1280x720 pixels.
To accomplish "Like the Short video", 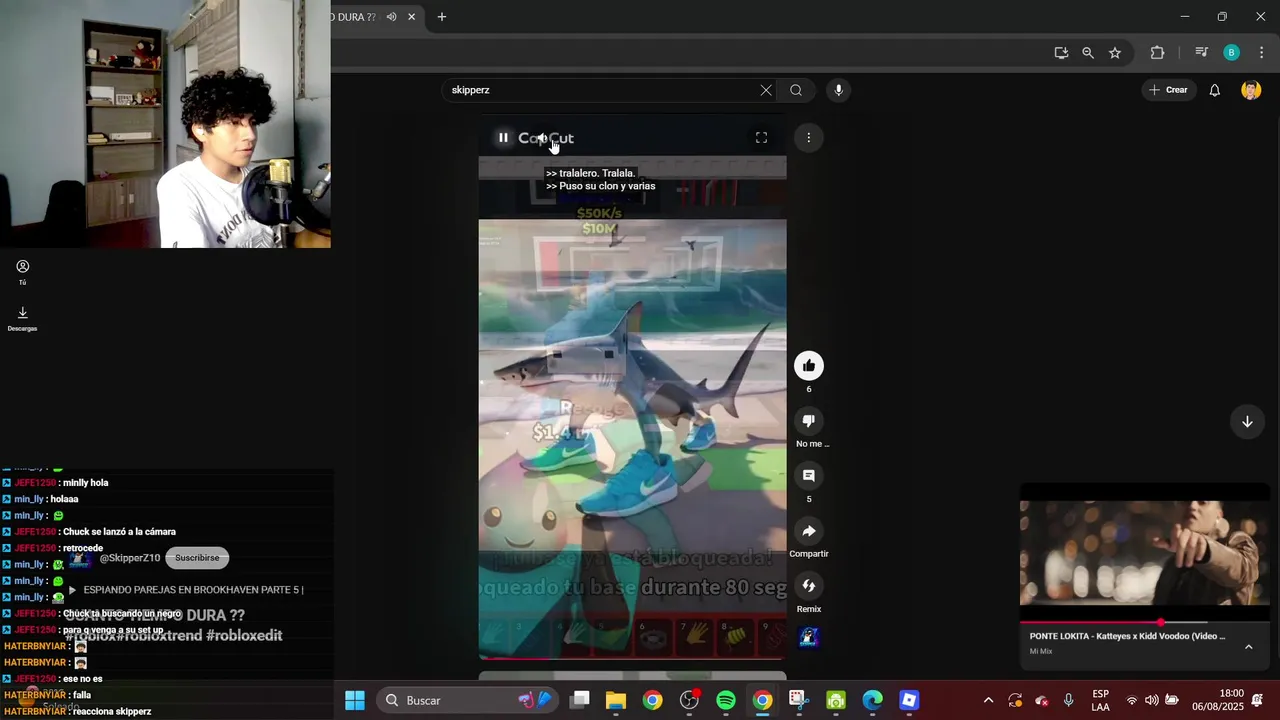I will (x=809, y=366).
